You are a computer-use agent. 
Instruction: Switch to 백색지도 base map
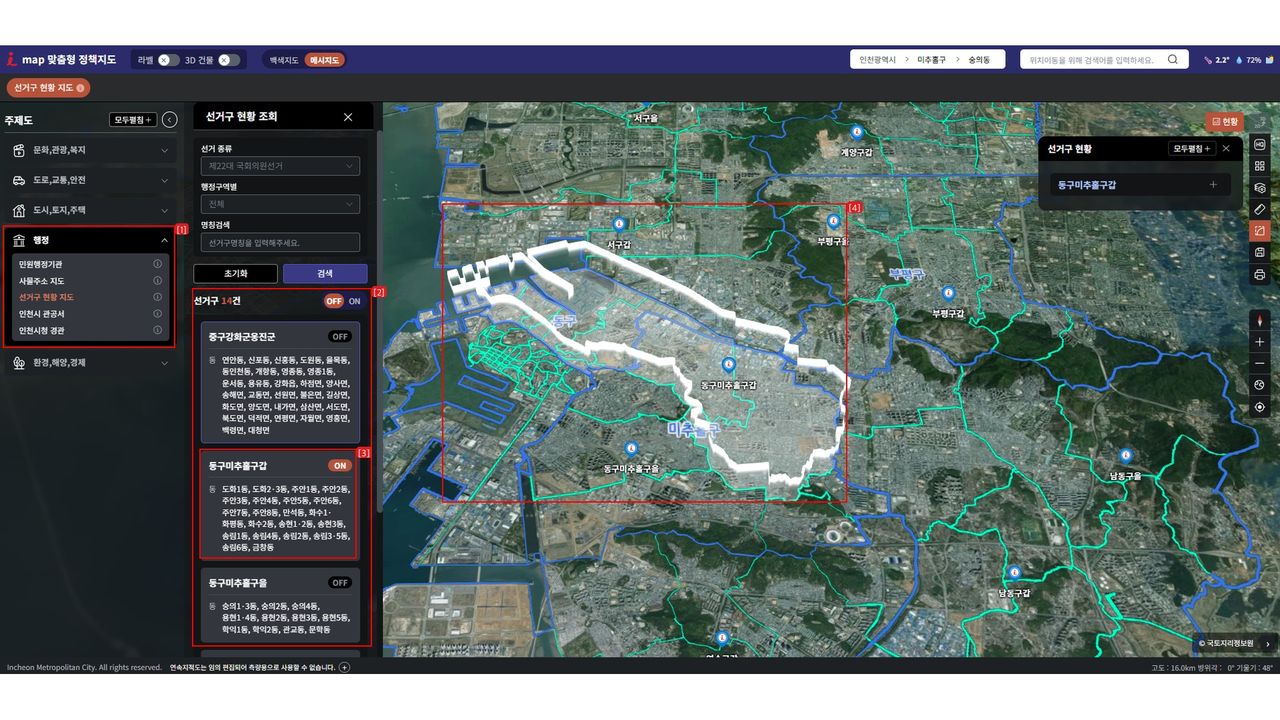284,60
